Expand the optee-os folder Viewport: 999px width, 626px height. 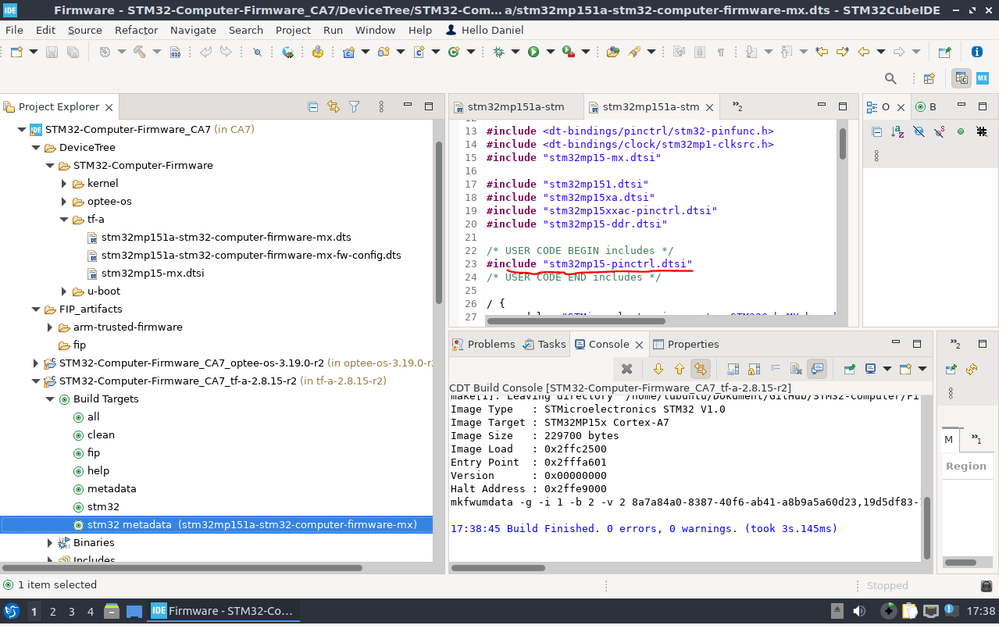[64, 201]
